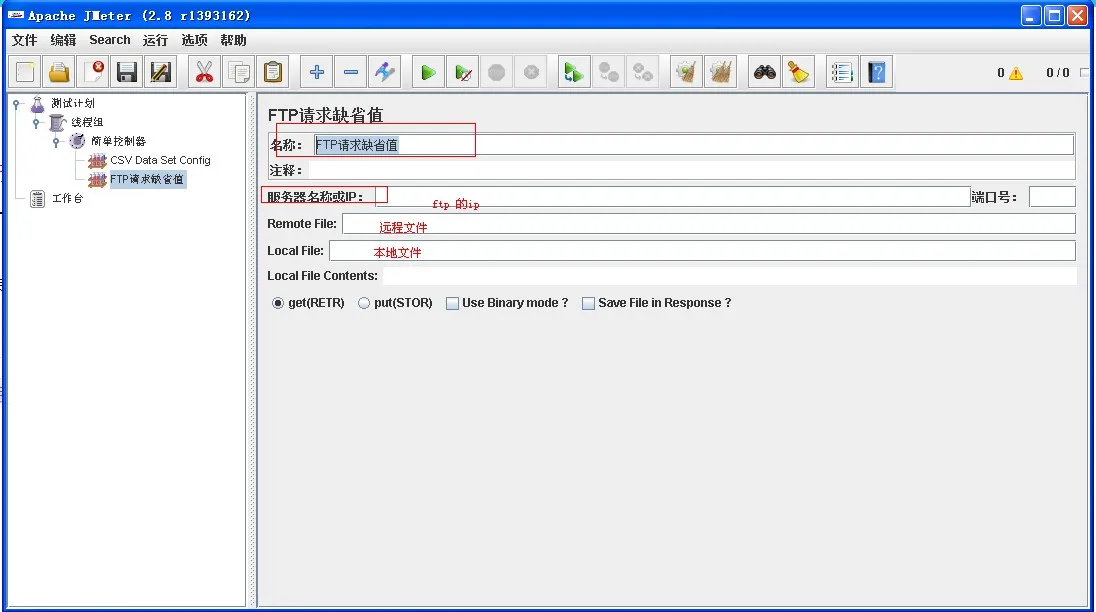The width and height of the screenshot is (1096, 612).
Task: Save the test plan with floppy icon
Action: [127, 72]
